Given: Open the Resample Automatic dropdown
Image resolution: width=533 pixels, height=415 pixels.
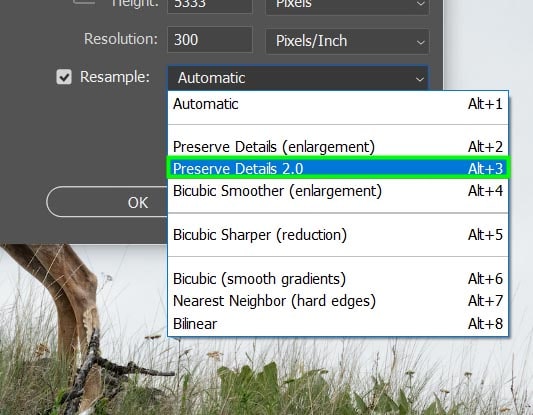Looking at the screenshot, I should pyautogui.click(x=297, y=78).
